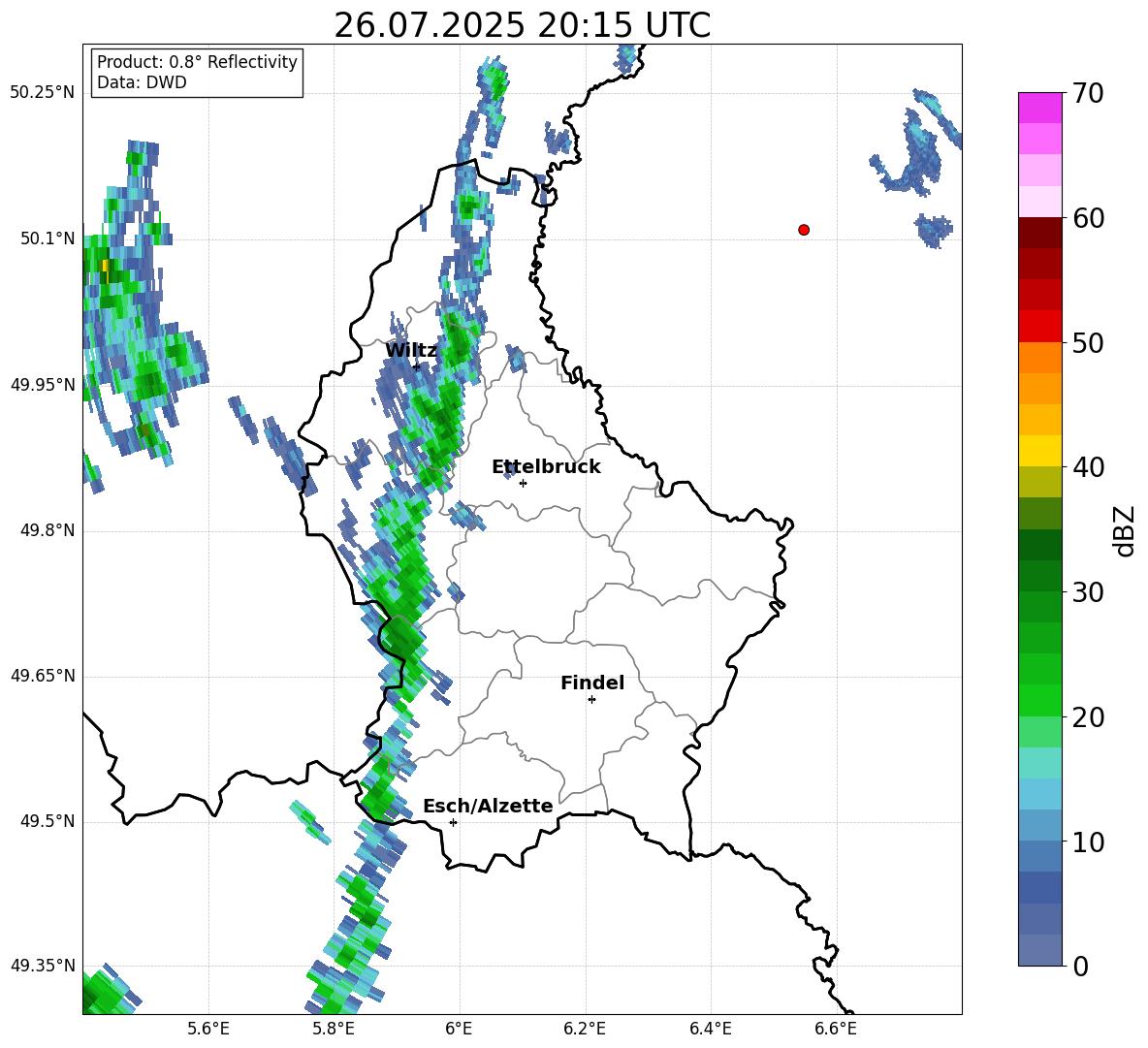Screen dimensions: 1148x1048
Task: Click the dBZ colorbar label
Action: [x=1125, y=530]
